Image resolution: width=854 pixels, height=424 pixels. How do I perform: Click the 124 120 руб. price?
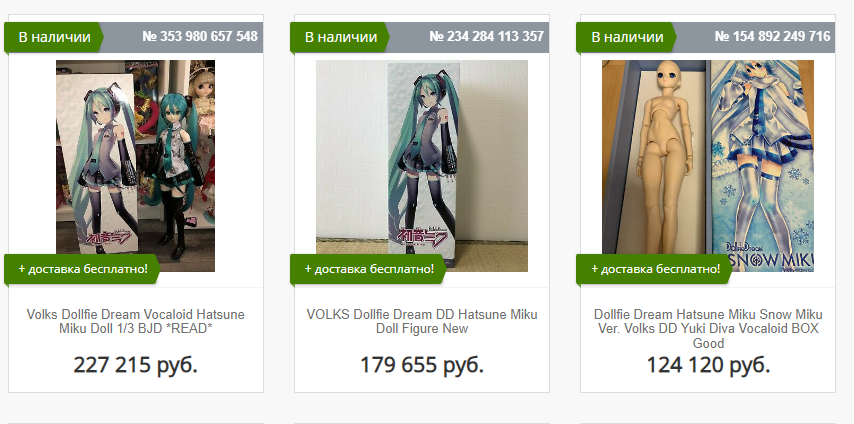pos(708,365)
